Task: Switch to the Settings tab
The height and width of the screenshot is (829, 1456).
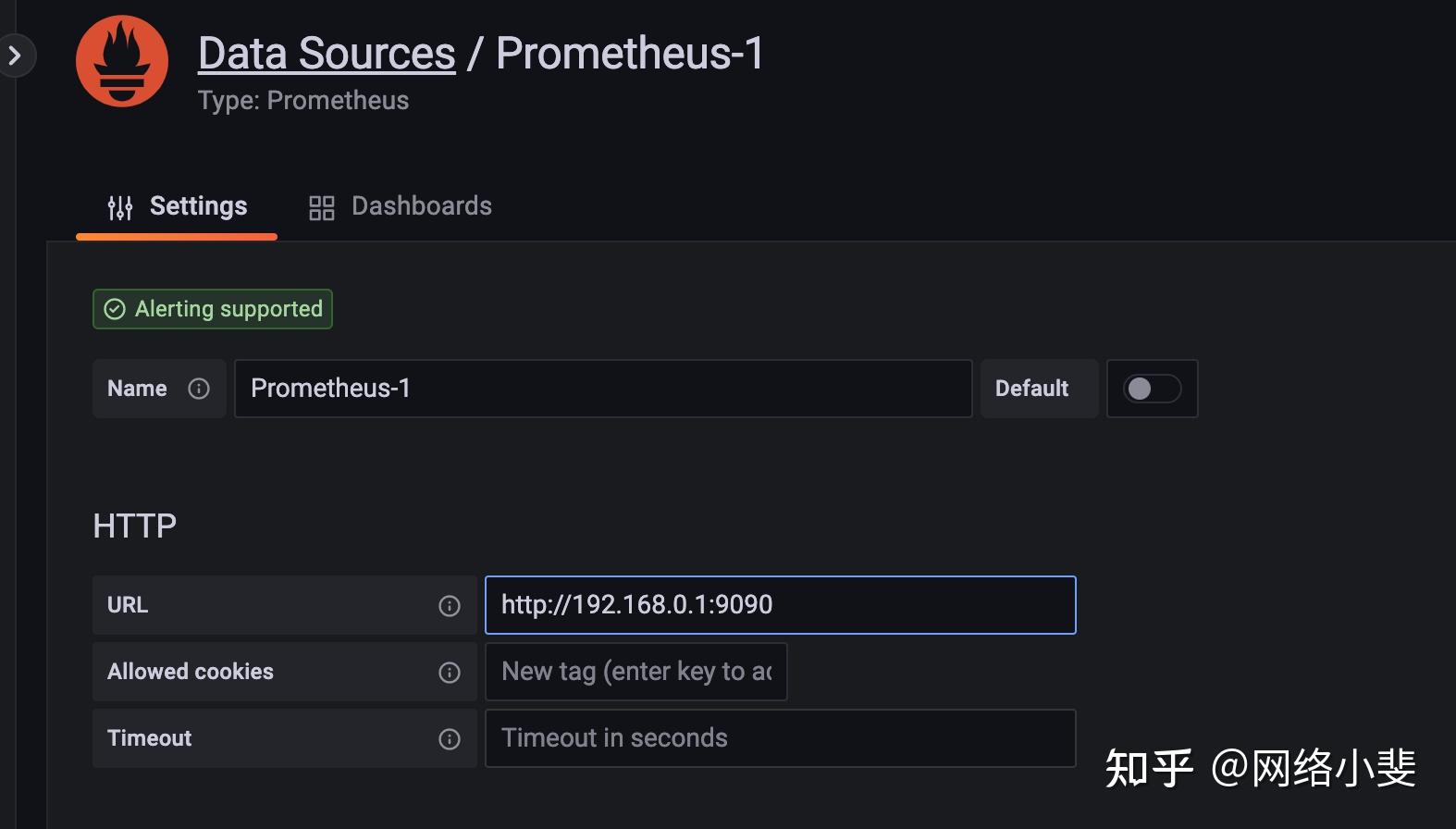Action: pyautogui.click(x=177, y=206)
